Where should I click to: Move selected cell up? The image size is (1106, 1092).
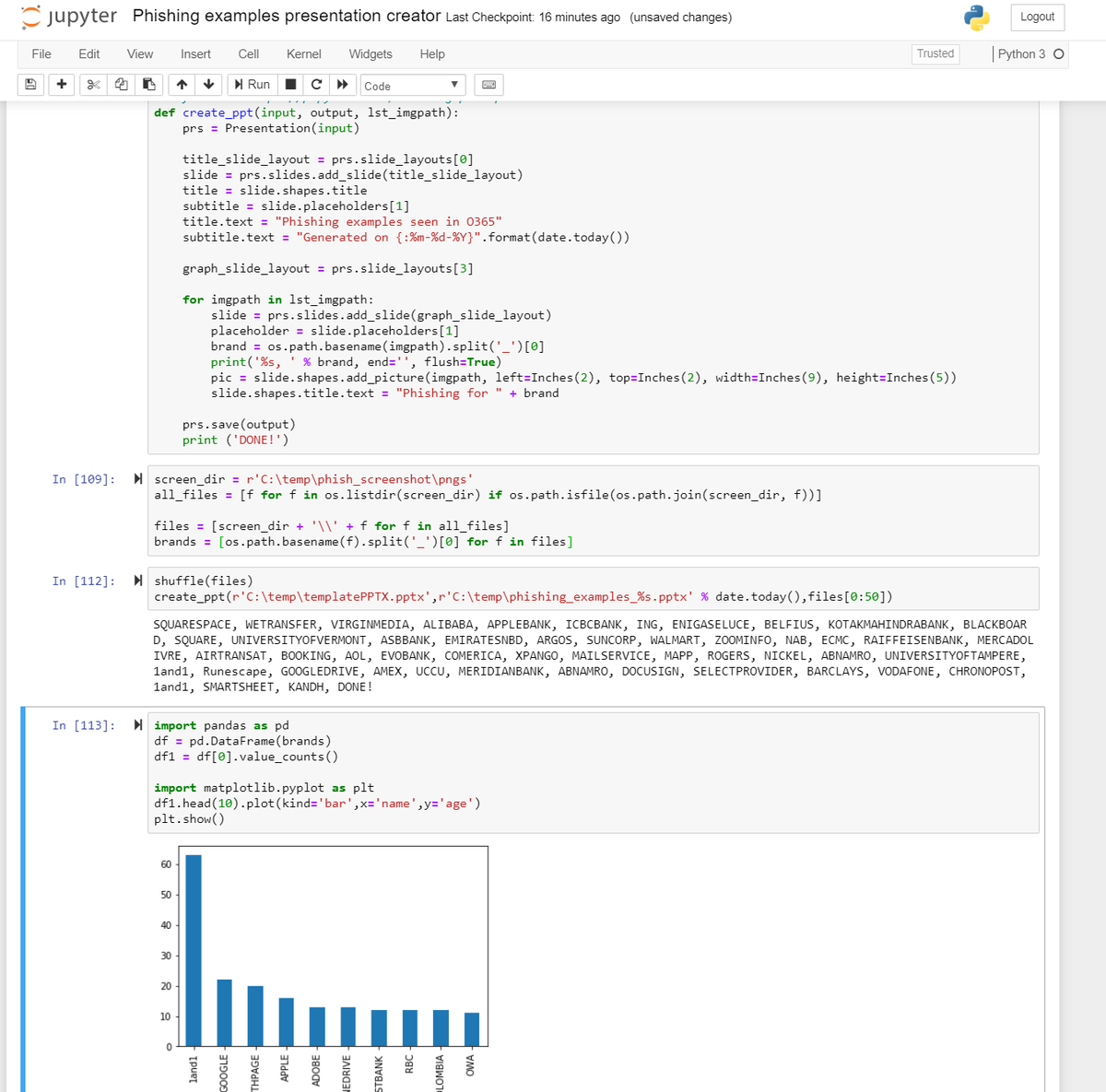(182, 85)
